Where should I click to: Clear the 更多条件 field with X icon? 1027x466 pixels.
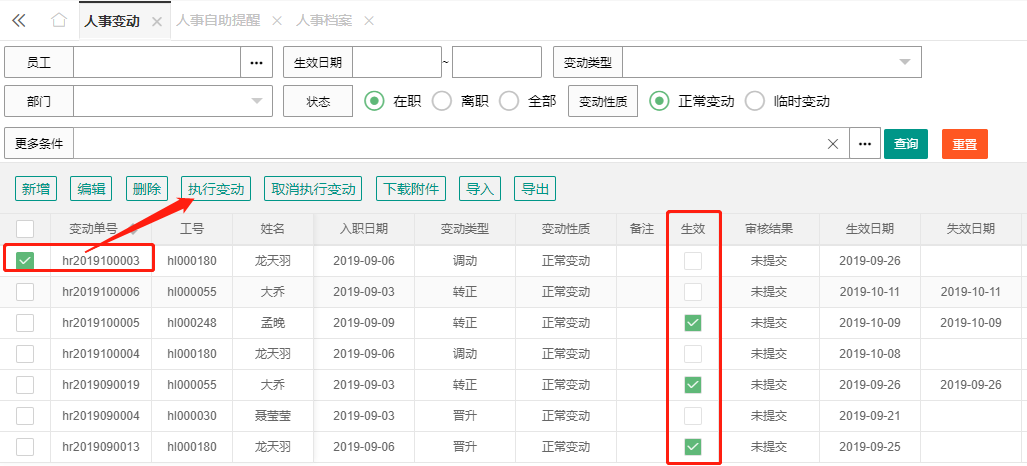[x=833, y=144]
